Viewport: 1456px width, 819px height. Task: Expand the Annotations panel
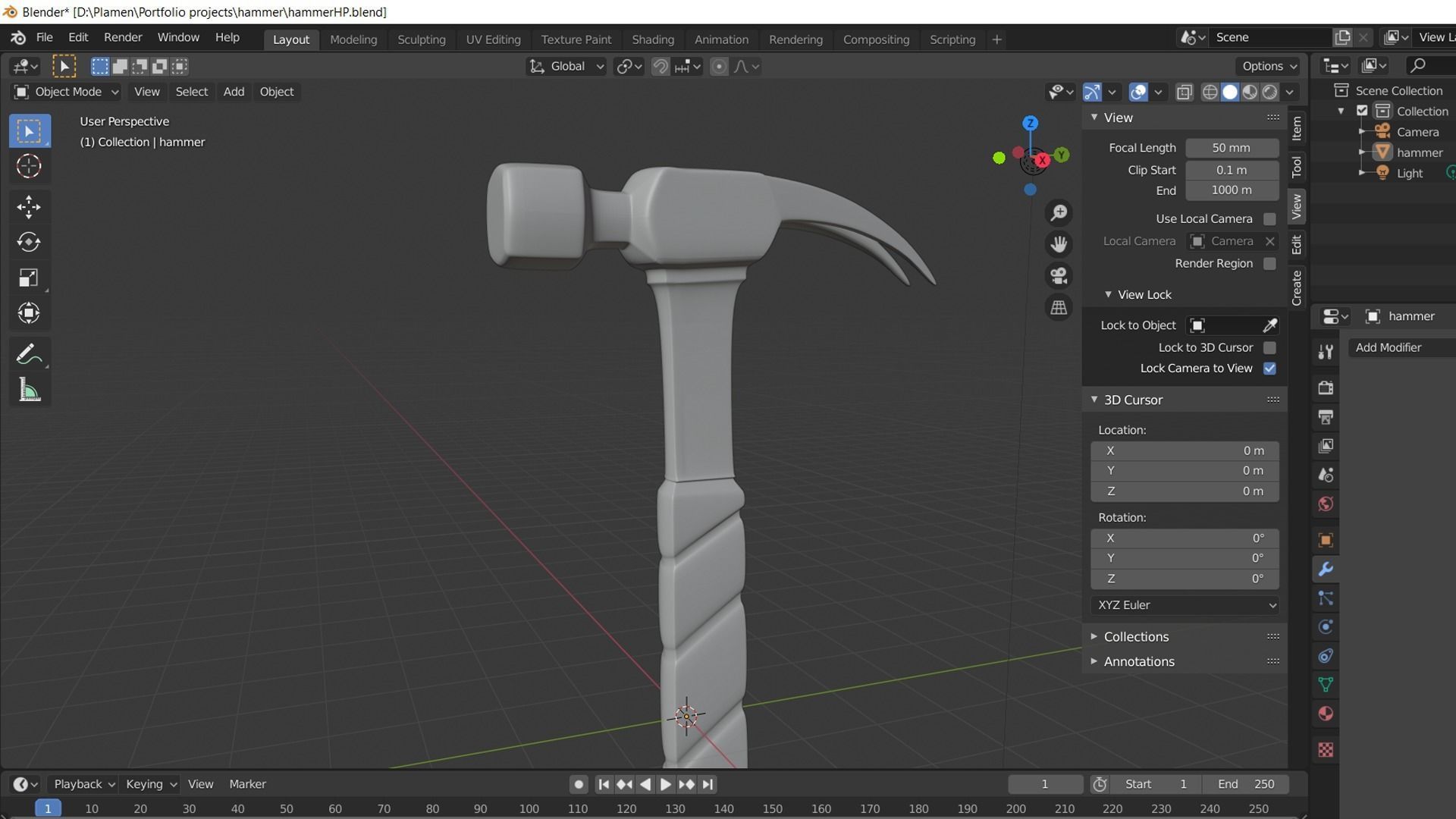tap(1185, 661)
